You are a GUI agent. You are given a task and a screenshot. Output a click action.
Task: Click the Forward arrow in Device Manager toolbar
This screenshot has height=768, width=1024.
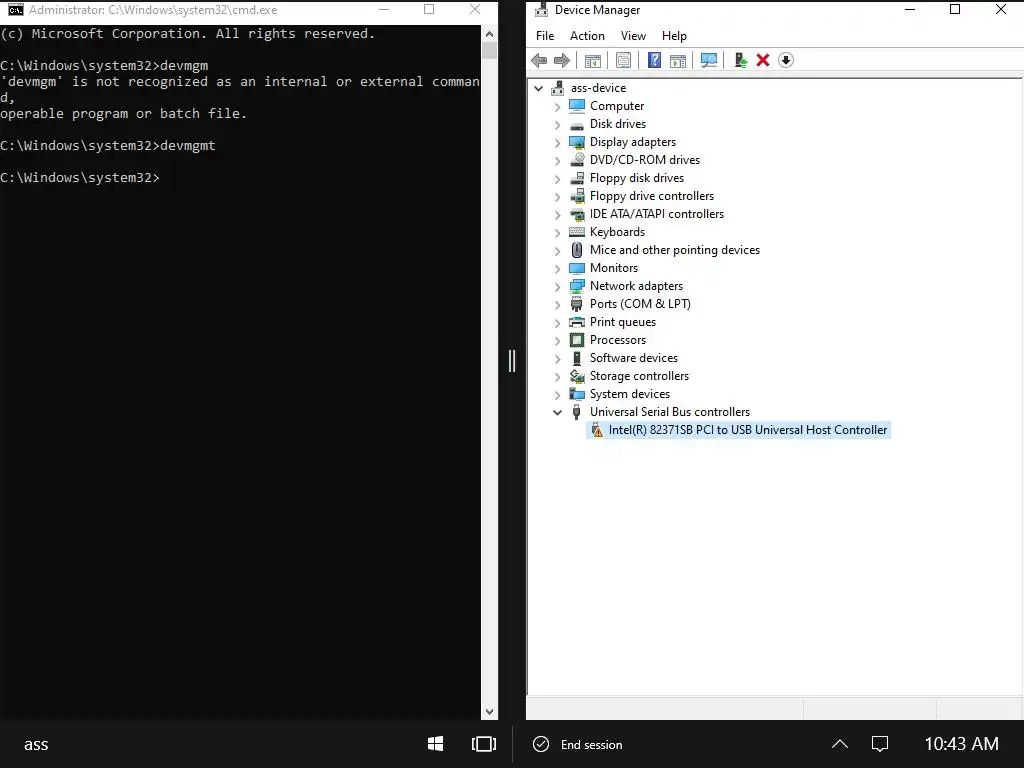coord(562,61)
